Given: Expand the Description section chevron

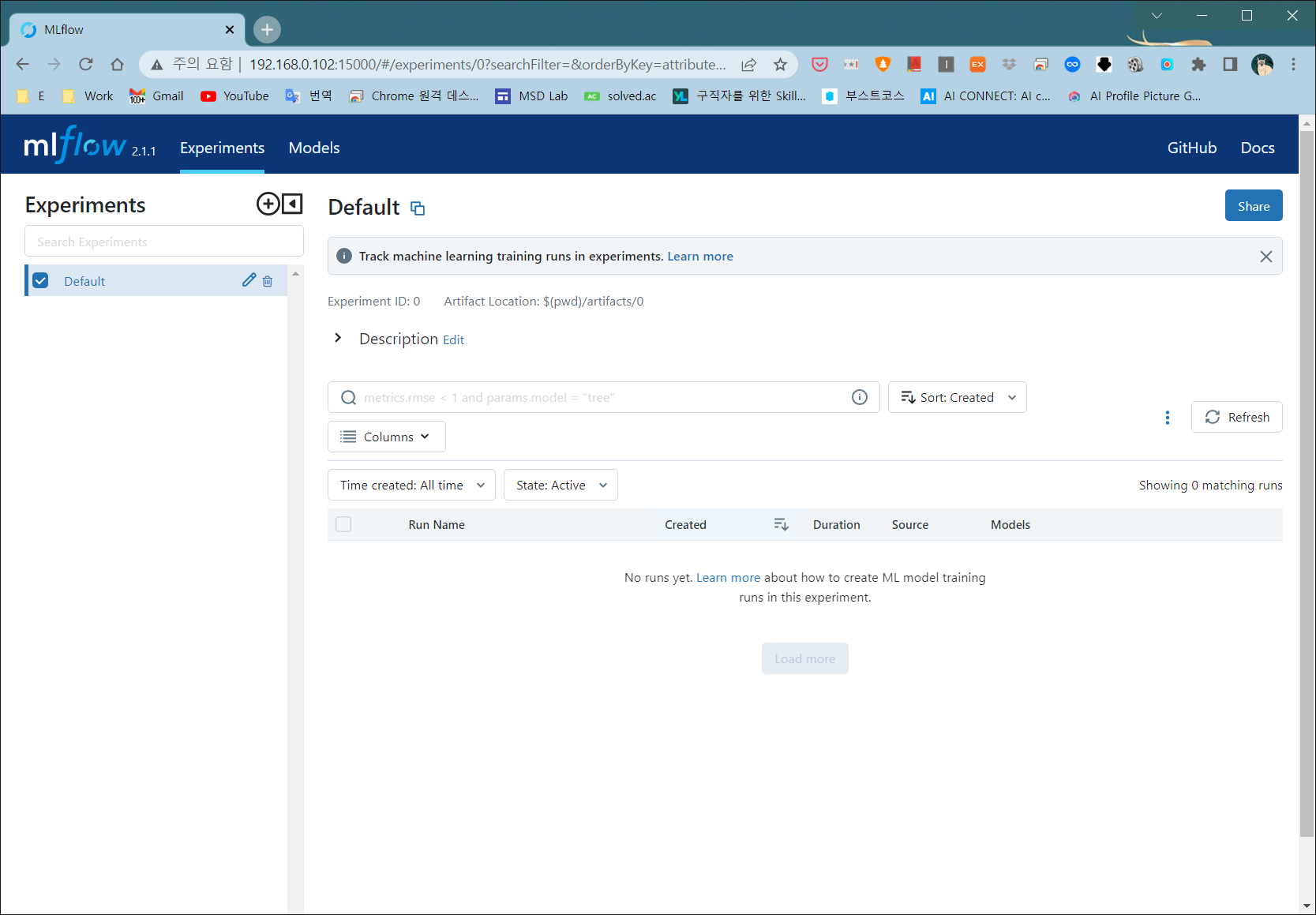Looking at the screenshot, I should pyautogui.click(x=338, y=338).
